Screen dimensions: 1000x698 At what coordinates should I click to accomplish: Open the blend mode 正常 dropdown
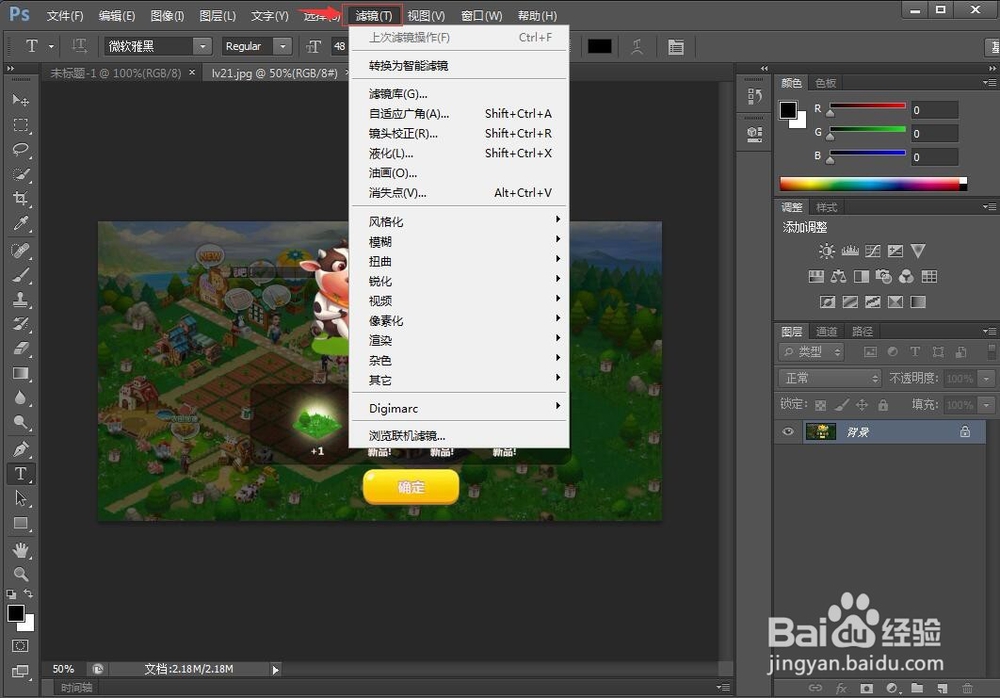829,378
